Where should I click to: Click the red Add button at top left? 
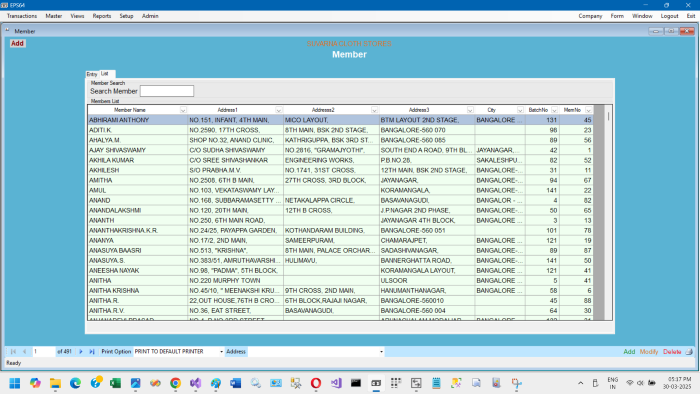click(x=17, y=43)
